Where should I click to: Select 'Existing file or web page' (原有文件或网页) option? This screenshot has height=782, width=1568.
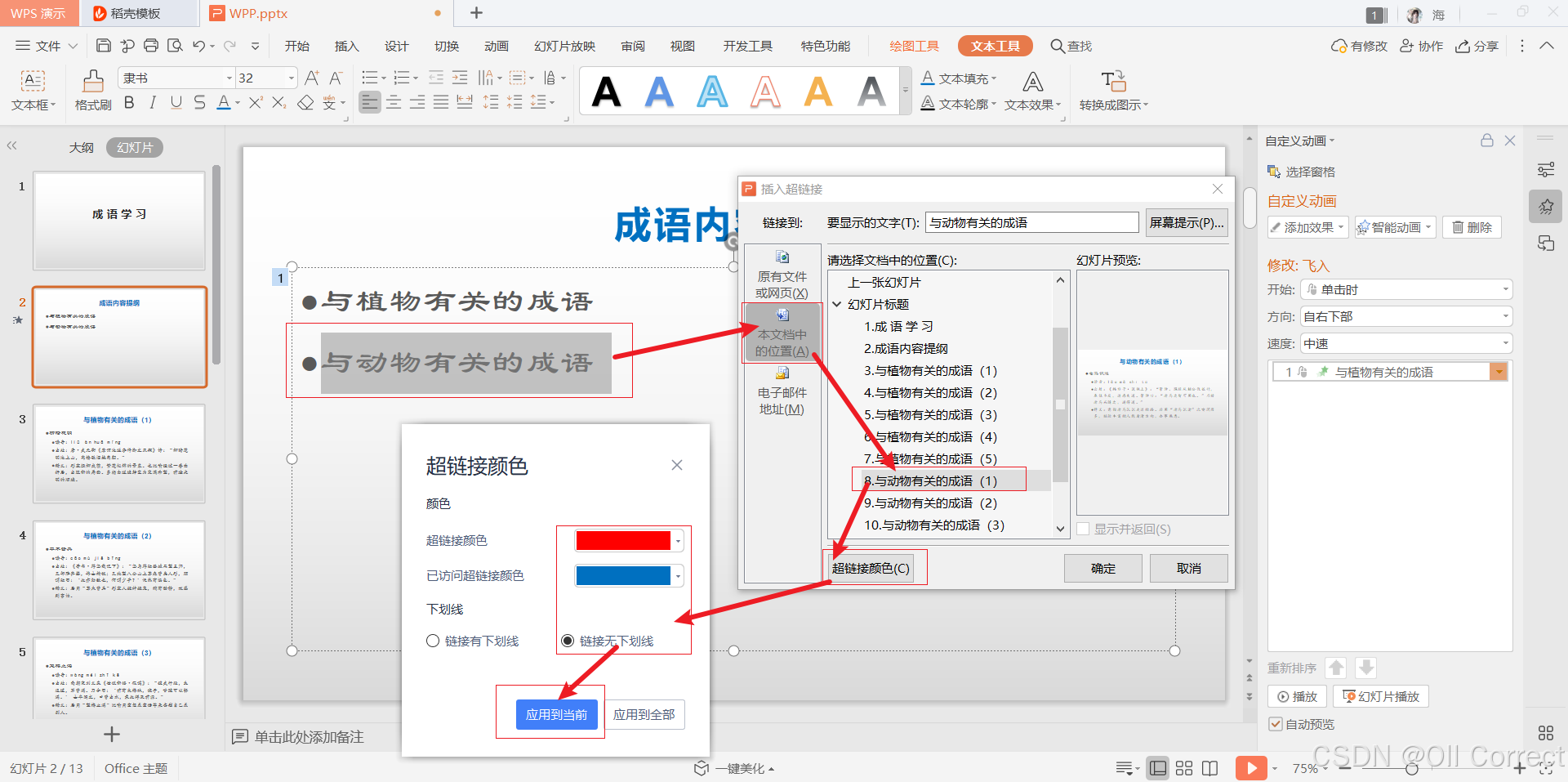[x=782, y=275]
